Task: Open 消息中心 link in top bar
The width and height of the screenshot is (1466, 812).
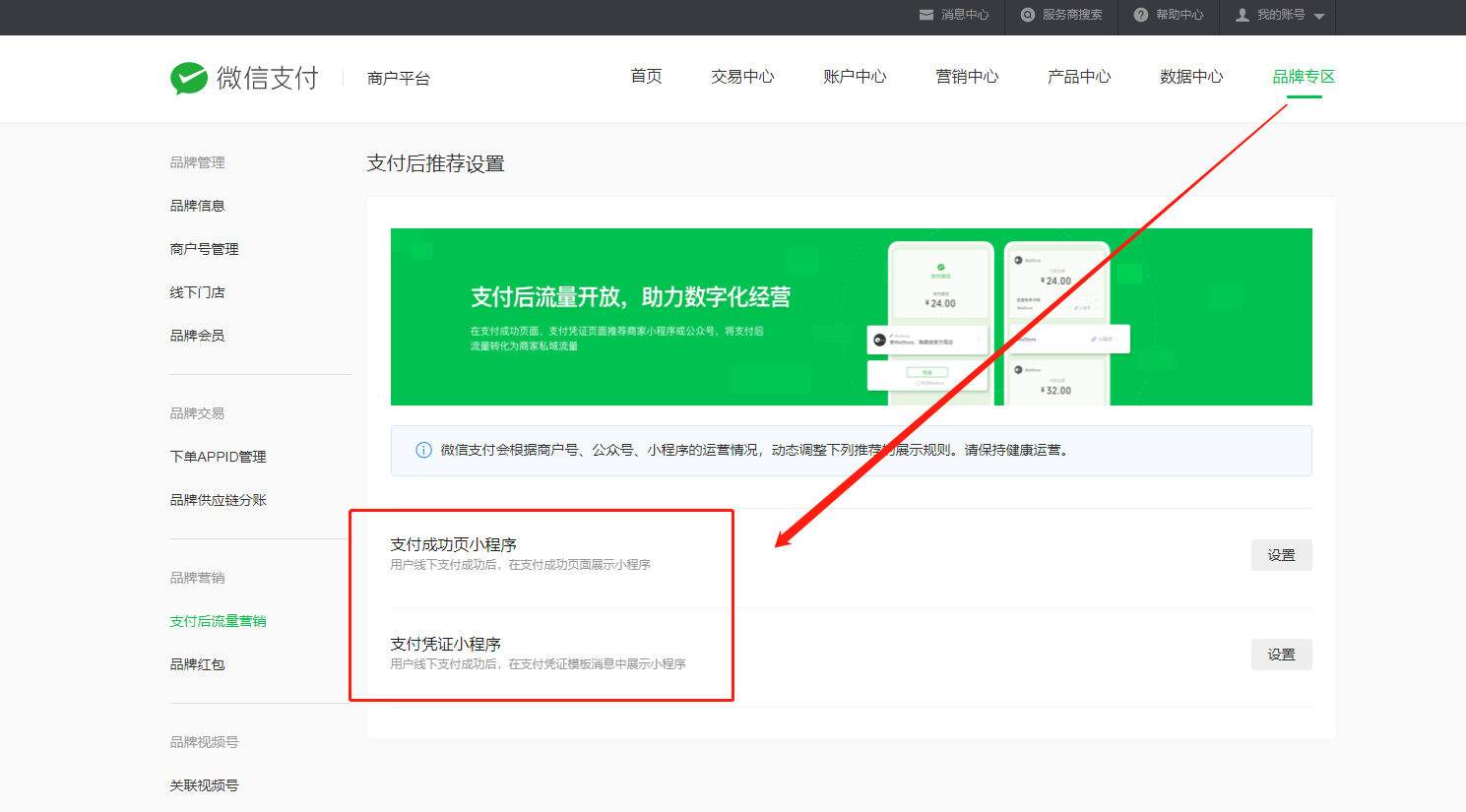Action: (965, 15)
